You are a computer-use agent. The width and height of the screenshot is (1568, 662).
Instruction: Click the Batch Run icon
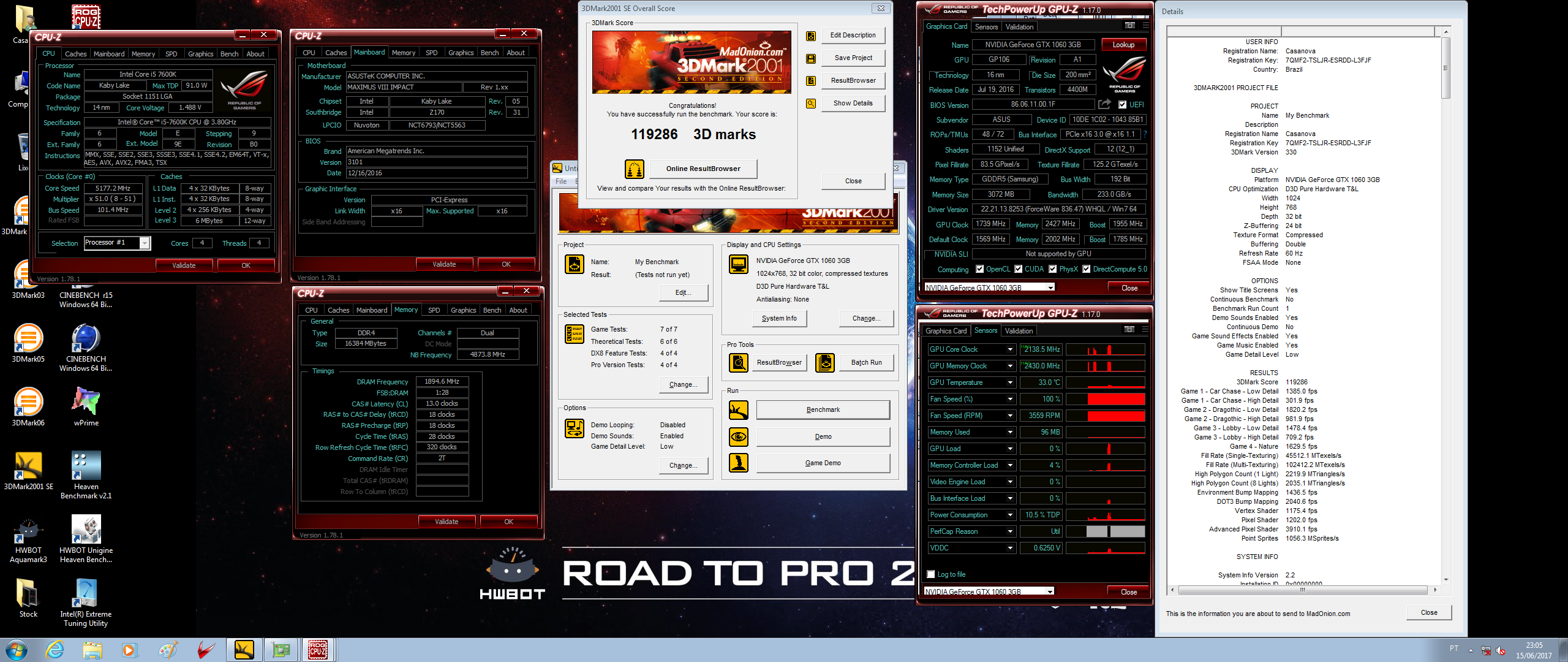(x=824, y=362)
